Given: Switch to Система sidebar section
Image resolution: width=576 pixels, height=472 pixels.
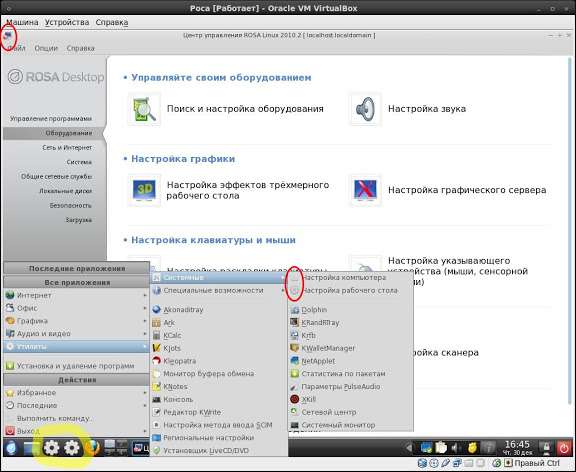Looking at the screenshot, I should [79, 162].
